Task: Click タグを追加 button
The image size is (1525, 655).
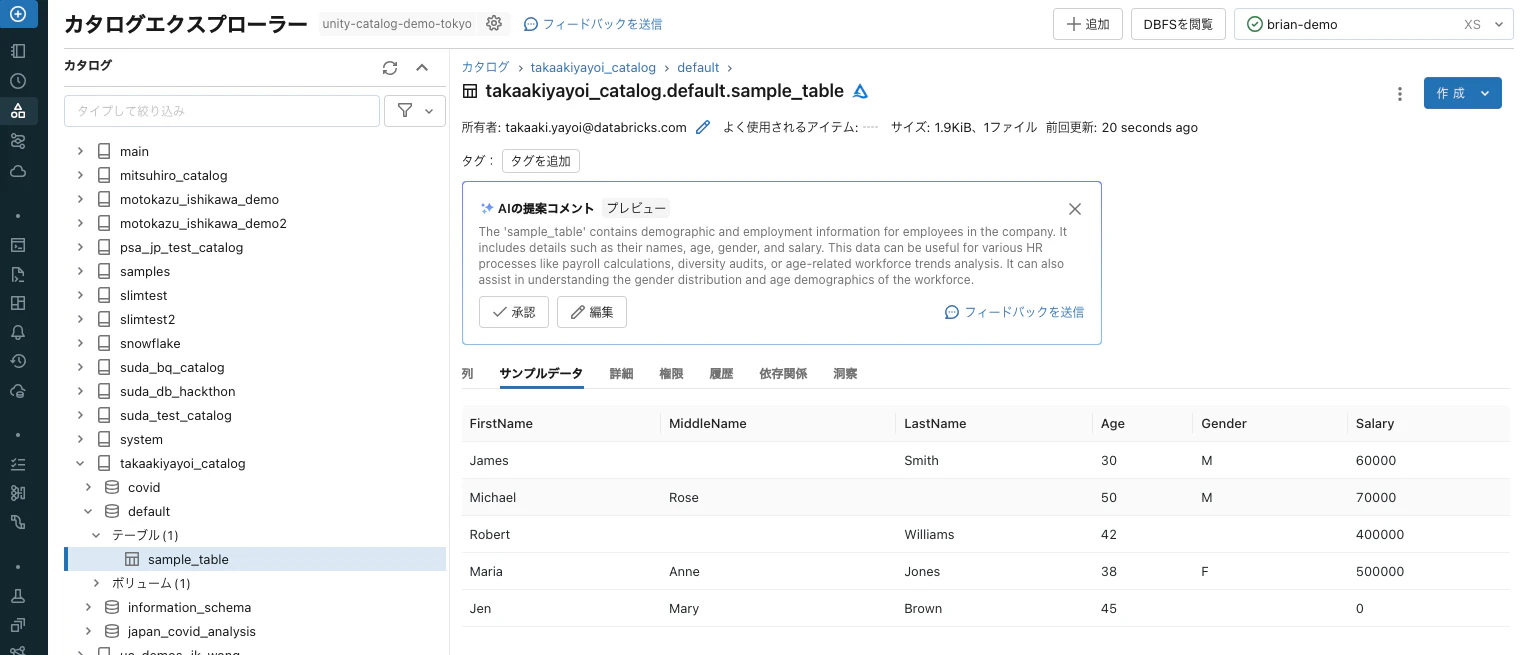Action: point(541,161)
